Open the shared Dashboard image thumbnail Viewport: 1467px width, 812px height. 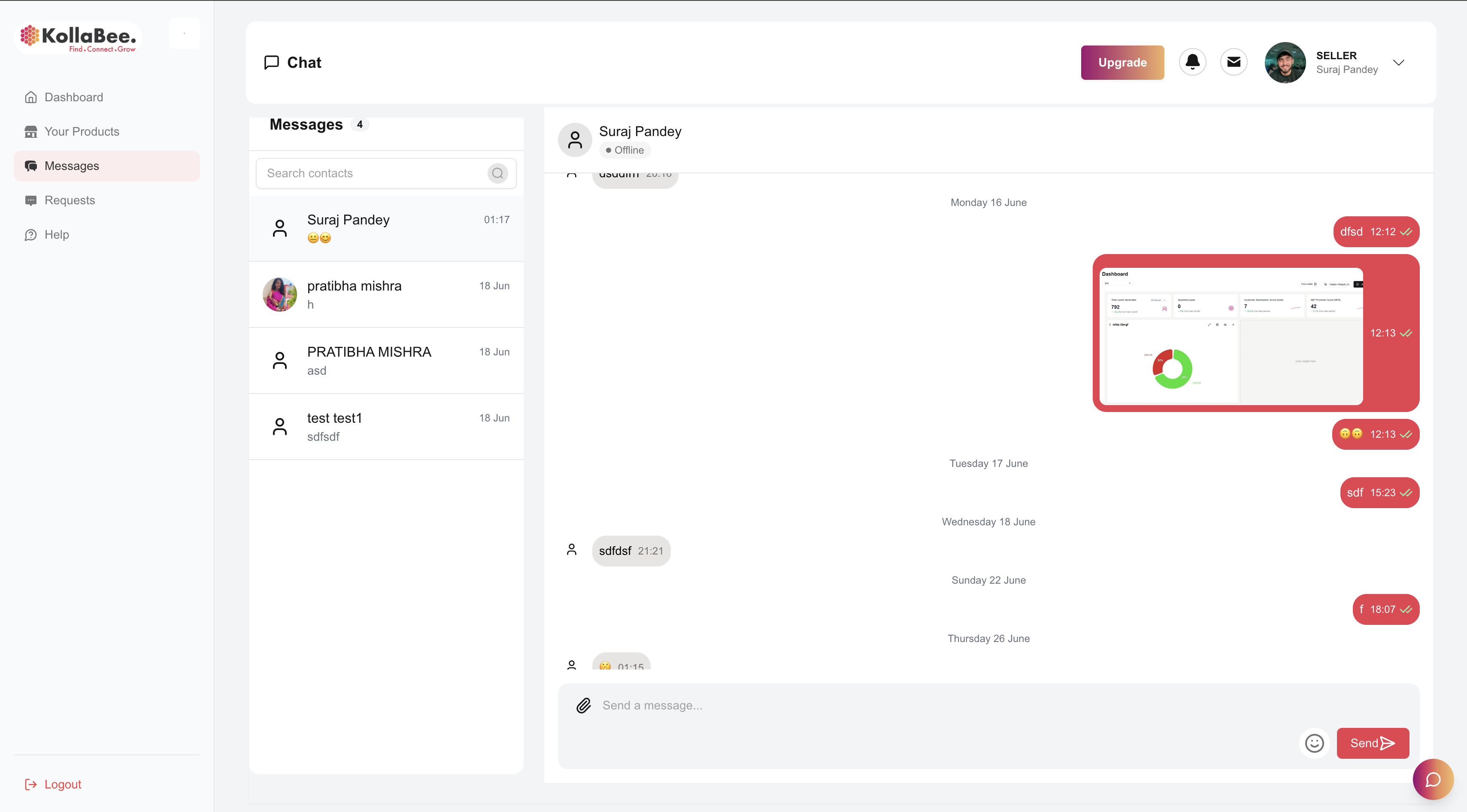coord(1230,335)
